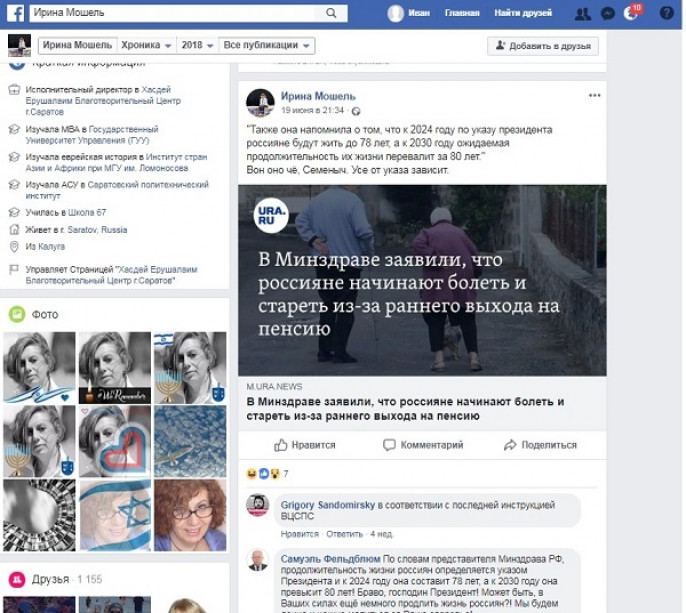The width and height of the screenshot is (686, 613).
Task: Open photo with the heart overlay
Action: click(x=115, y=441)
